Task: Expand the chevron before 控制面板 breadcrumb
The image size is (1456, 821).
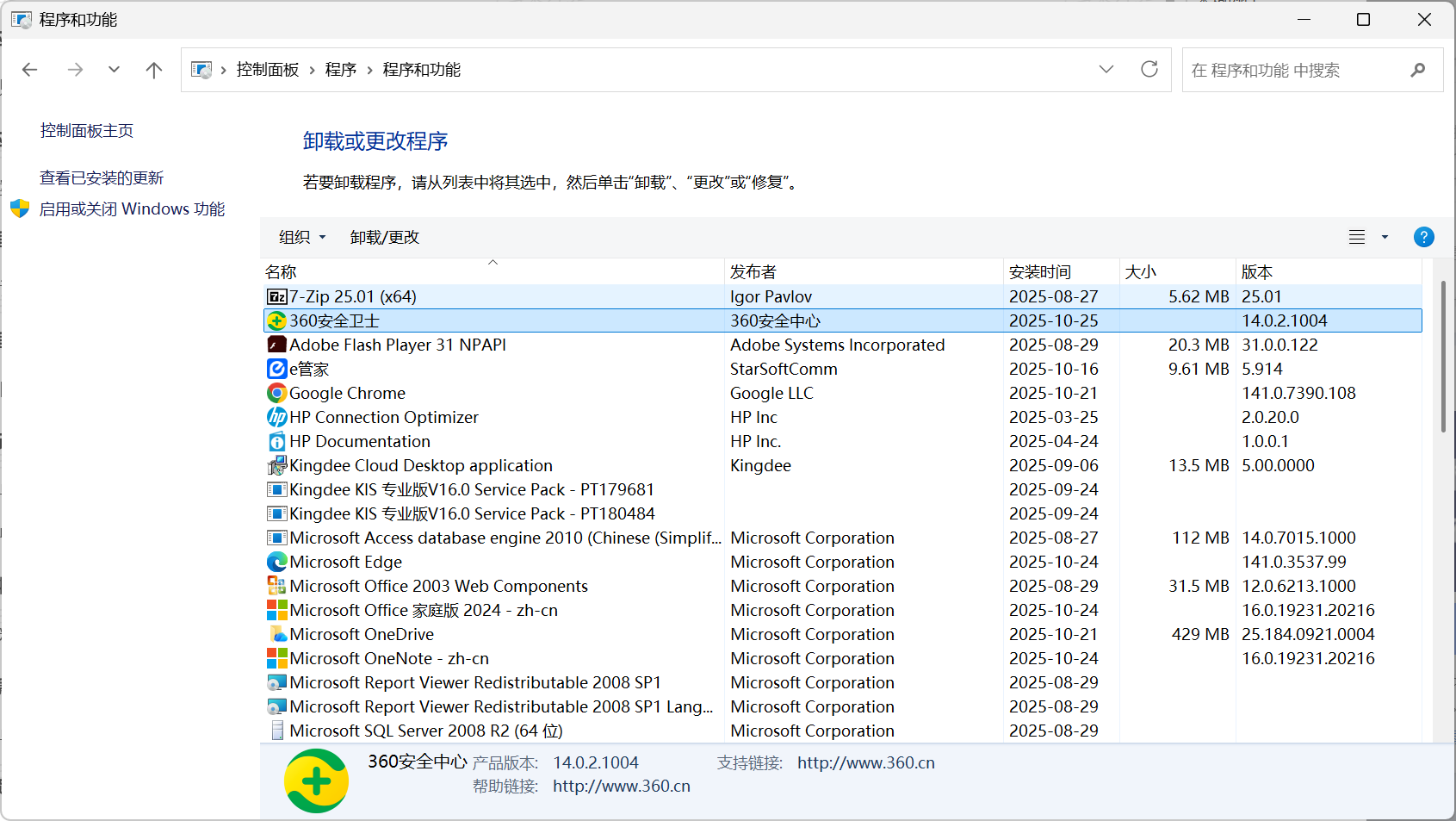Action: coord(224,70)
